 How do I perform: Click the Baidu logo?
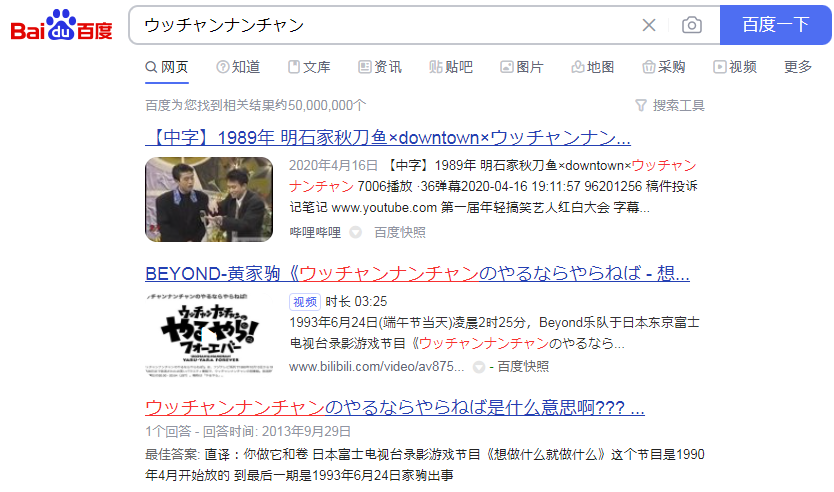coord(61,25)
